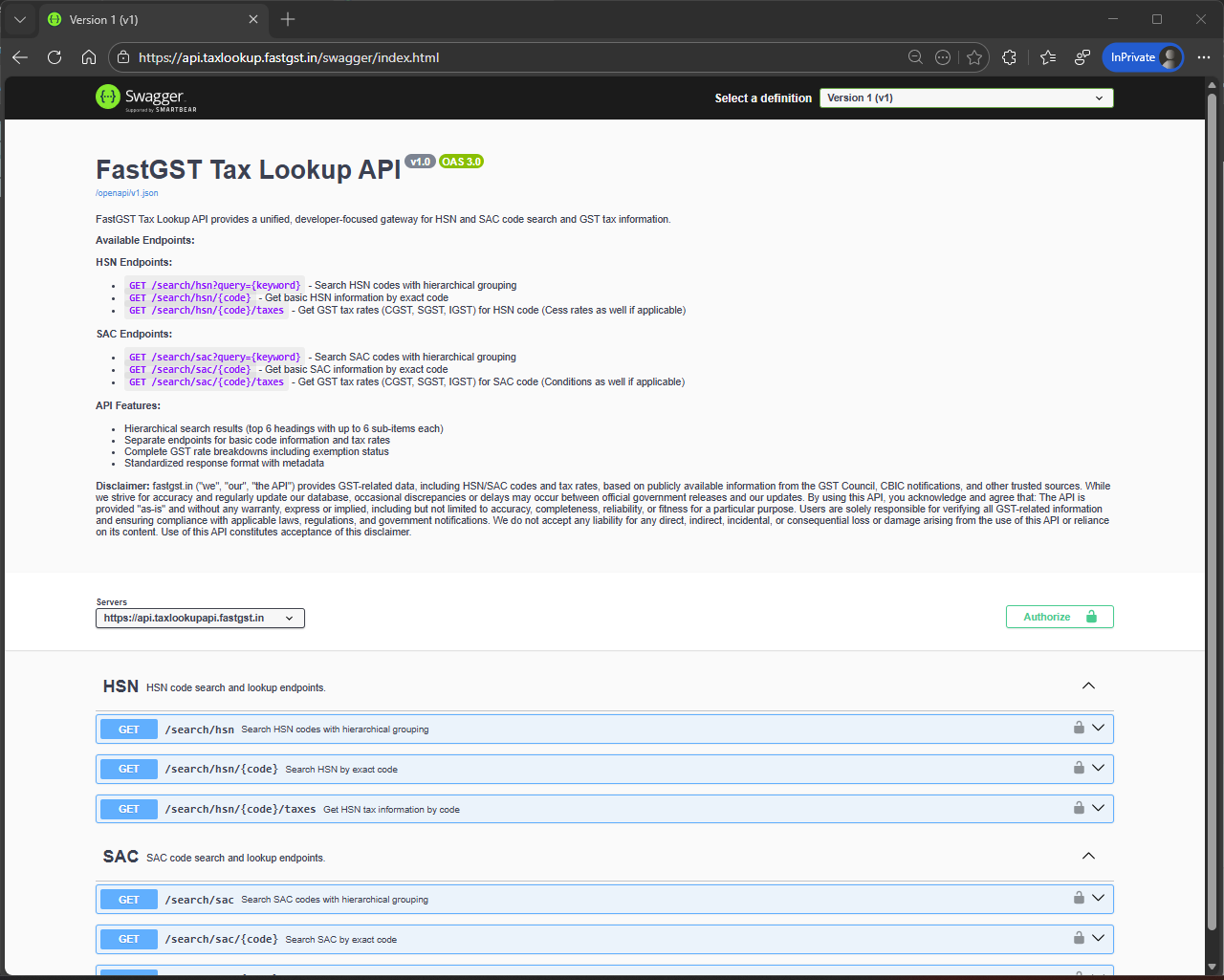Collapse the SAC endpoints section
This screenshot has height=980, width=1224.
1088,856
